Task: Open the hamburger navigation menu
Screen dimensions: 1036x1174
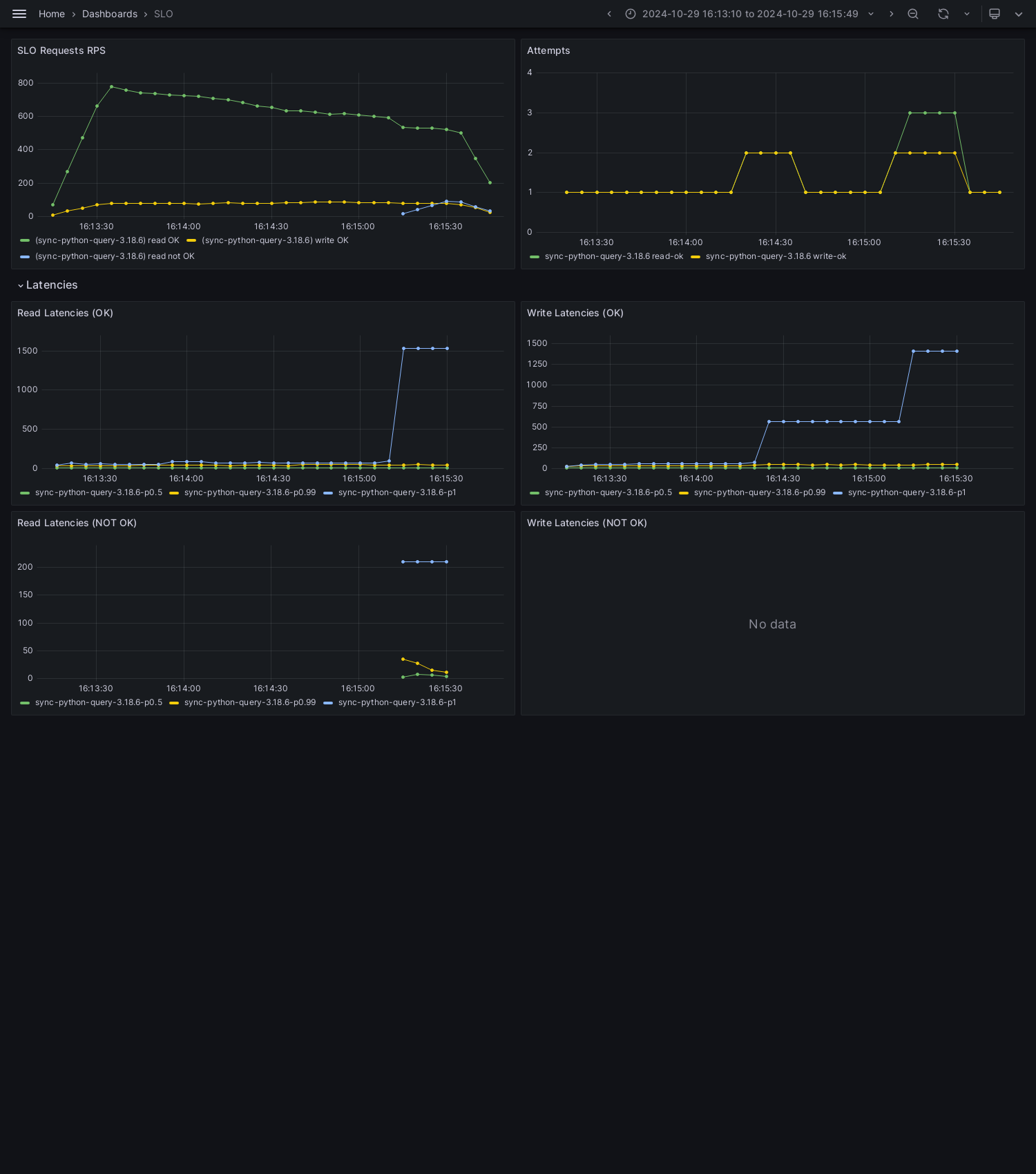Action: point(19,14)
